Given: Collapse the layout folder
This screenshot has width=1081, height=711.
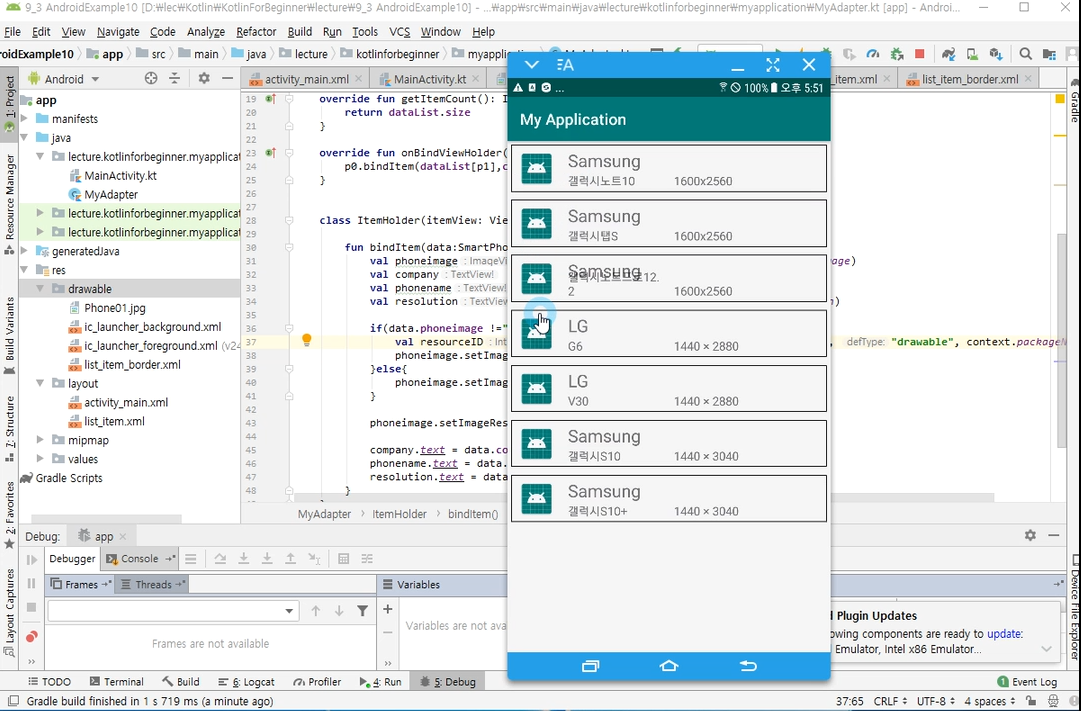Looking at the screenshot, I should [40, 383].
